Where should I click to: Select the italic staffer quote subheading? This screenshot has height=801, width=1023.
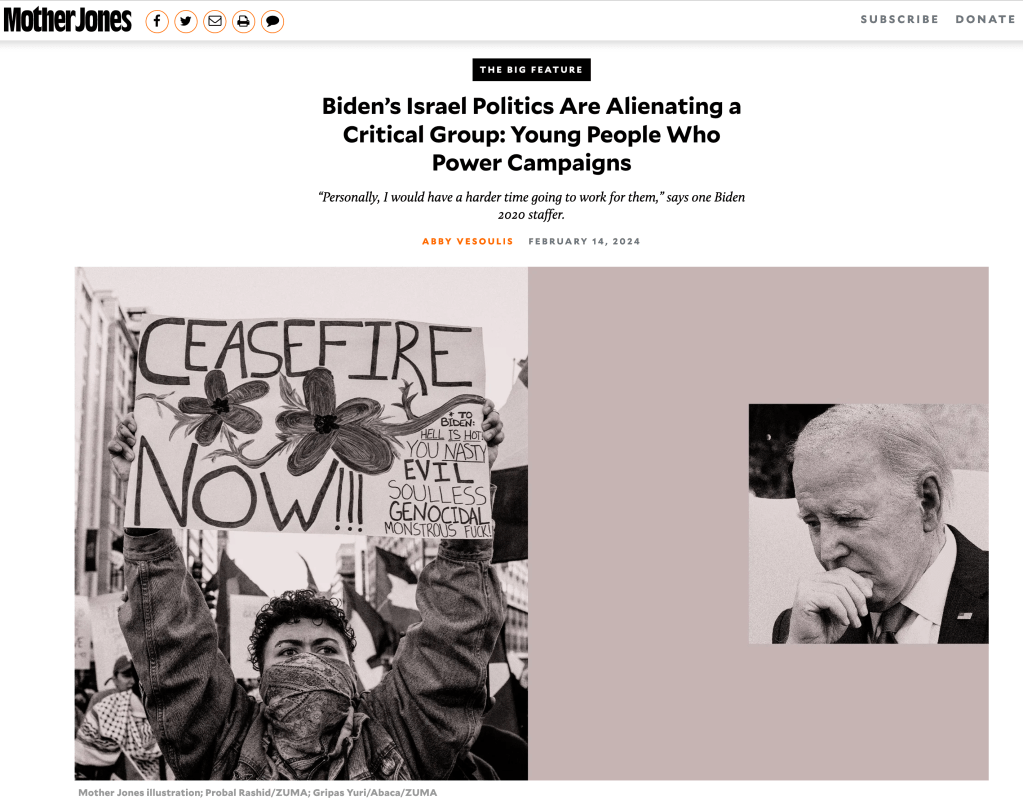coord(531,205)
